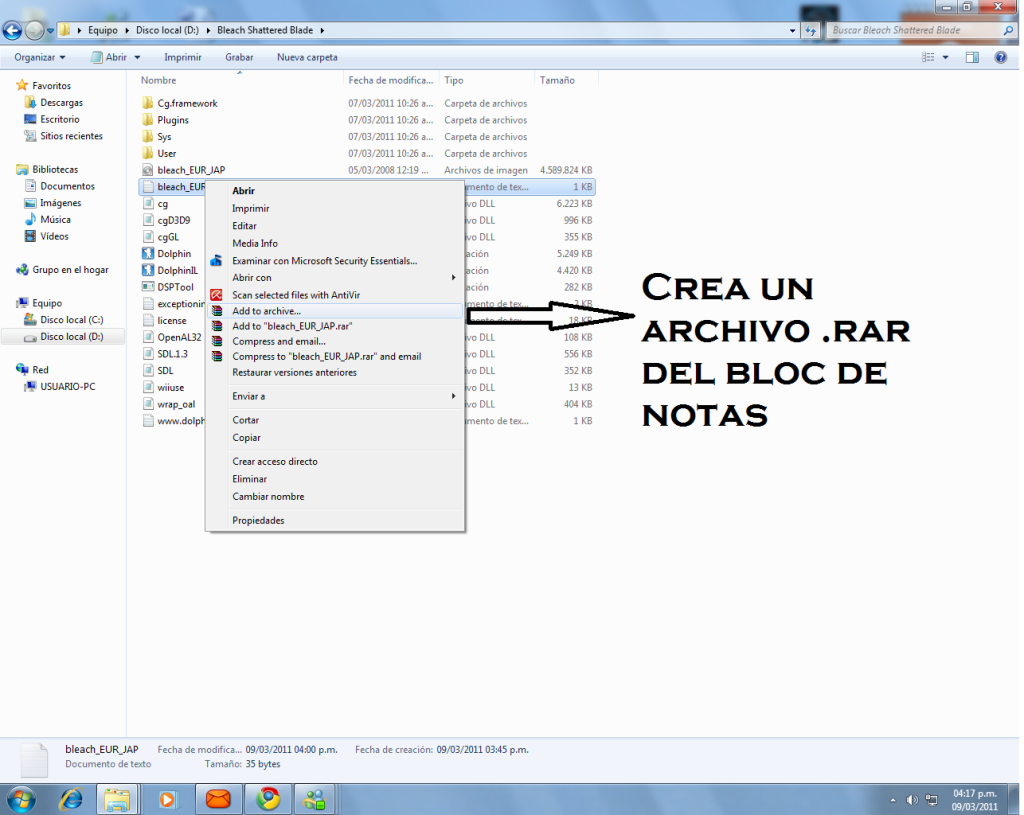Open the Organizar menu
The image size is (1024, 815).
click(39, 57)
